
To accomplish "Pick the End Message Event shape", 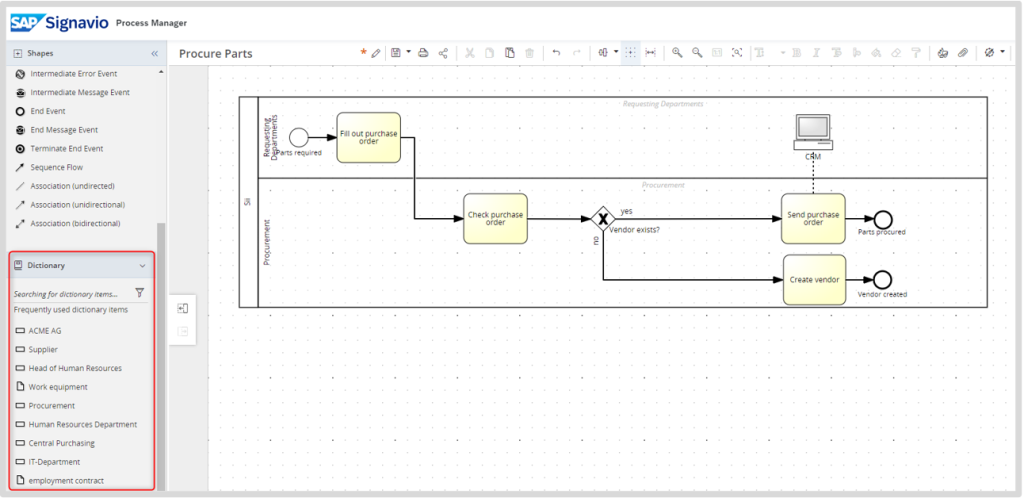I will pyautogui.click(x=56, y=130).
